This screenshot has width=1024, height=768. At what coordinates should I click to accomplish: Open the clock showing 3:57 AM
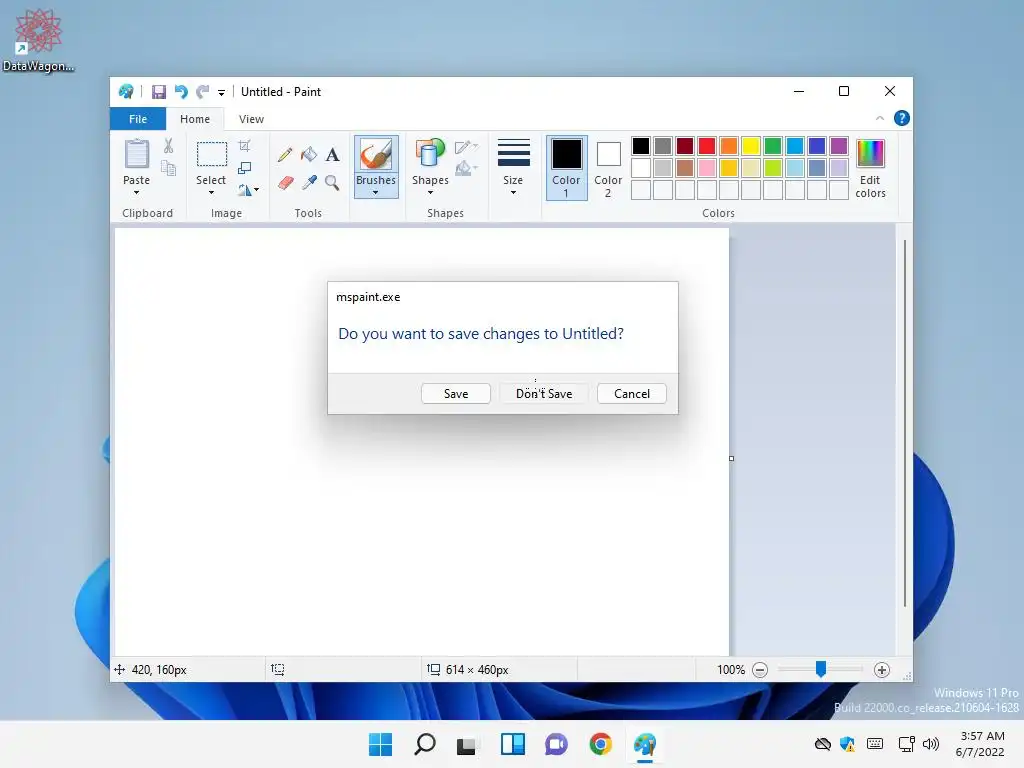(x=980, y=744)
